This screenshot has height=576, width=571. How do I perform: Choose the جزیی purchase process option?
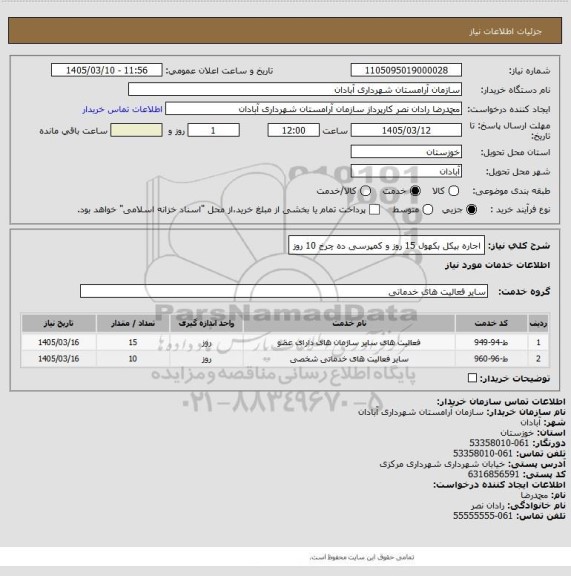[471, 209]
